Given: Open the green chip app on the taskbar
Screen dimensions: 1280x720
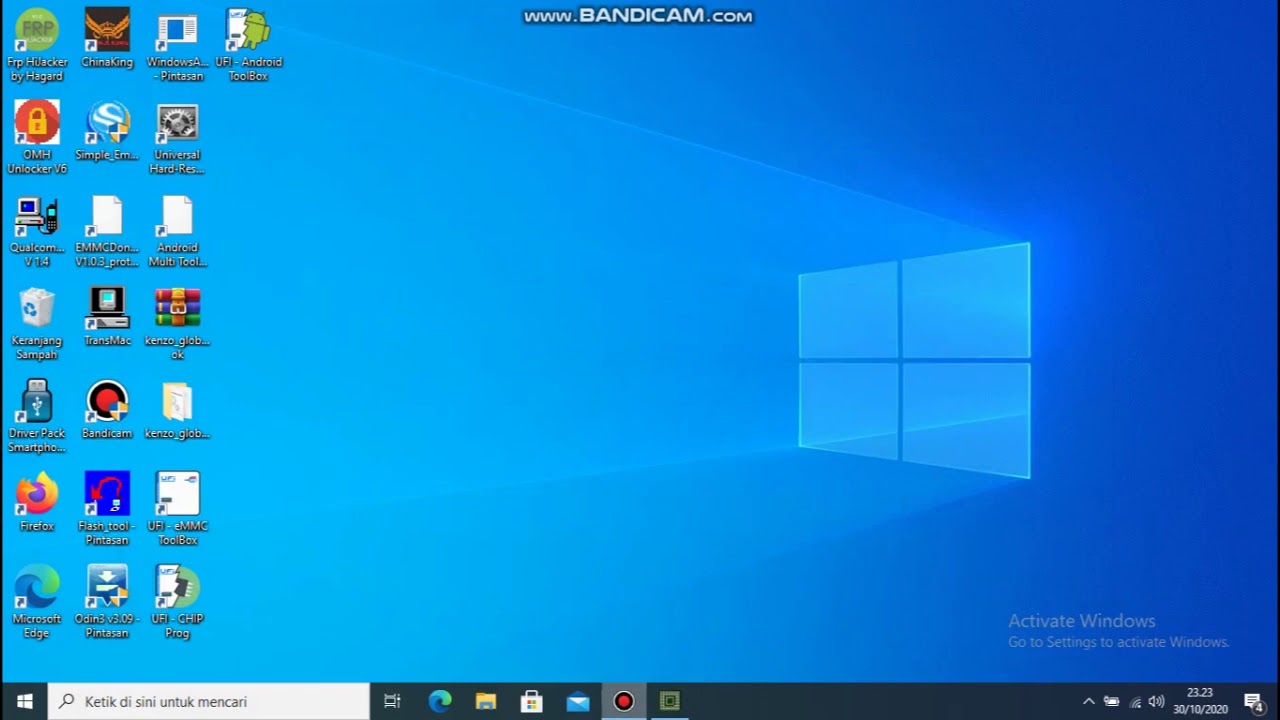Looking at the screenshot, I should [x=670, y=701].
